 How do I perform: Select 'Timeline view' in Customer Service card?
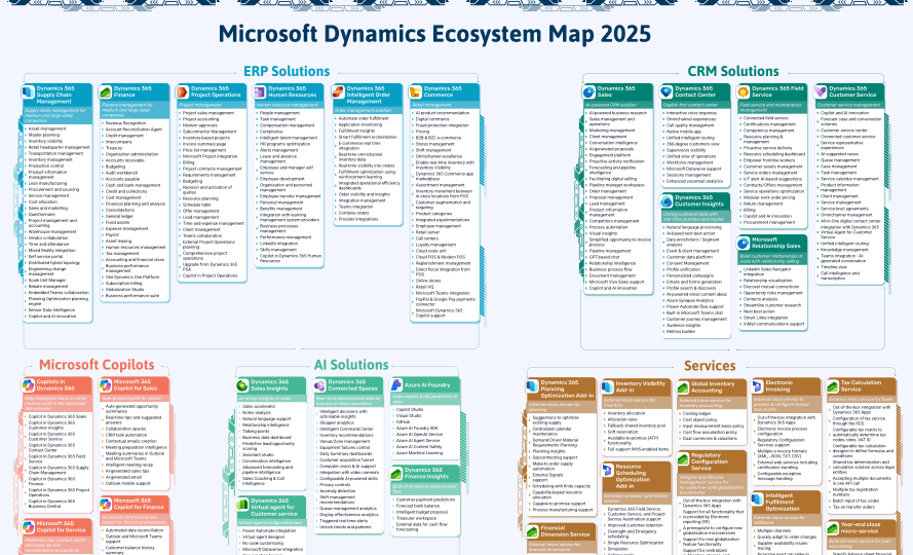pyautogui.click(x=834, y=267)
